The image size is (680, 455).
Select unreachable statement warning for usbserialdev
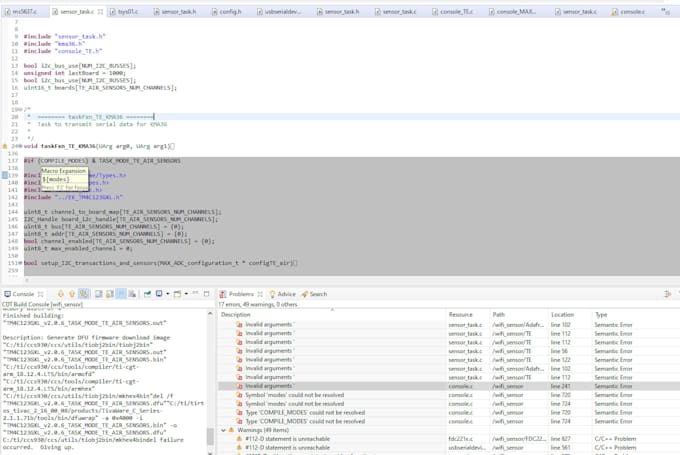pyautogui.click(x=449, y=448)
